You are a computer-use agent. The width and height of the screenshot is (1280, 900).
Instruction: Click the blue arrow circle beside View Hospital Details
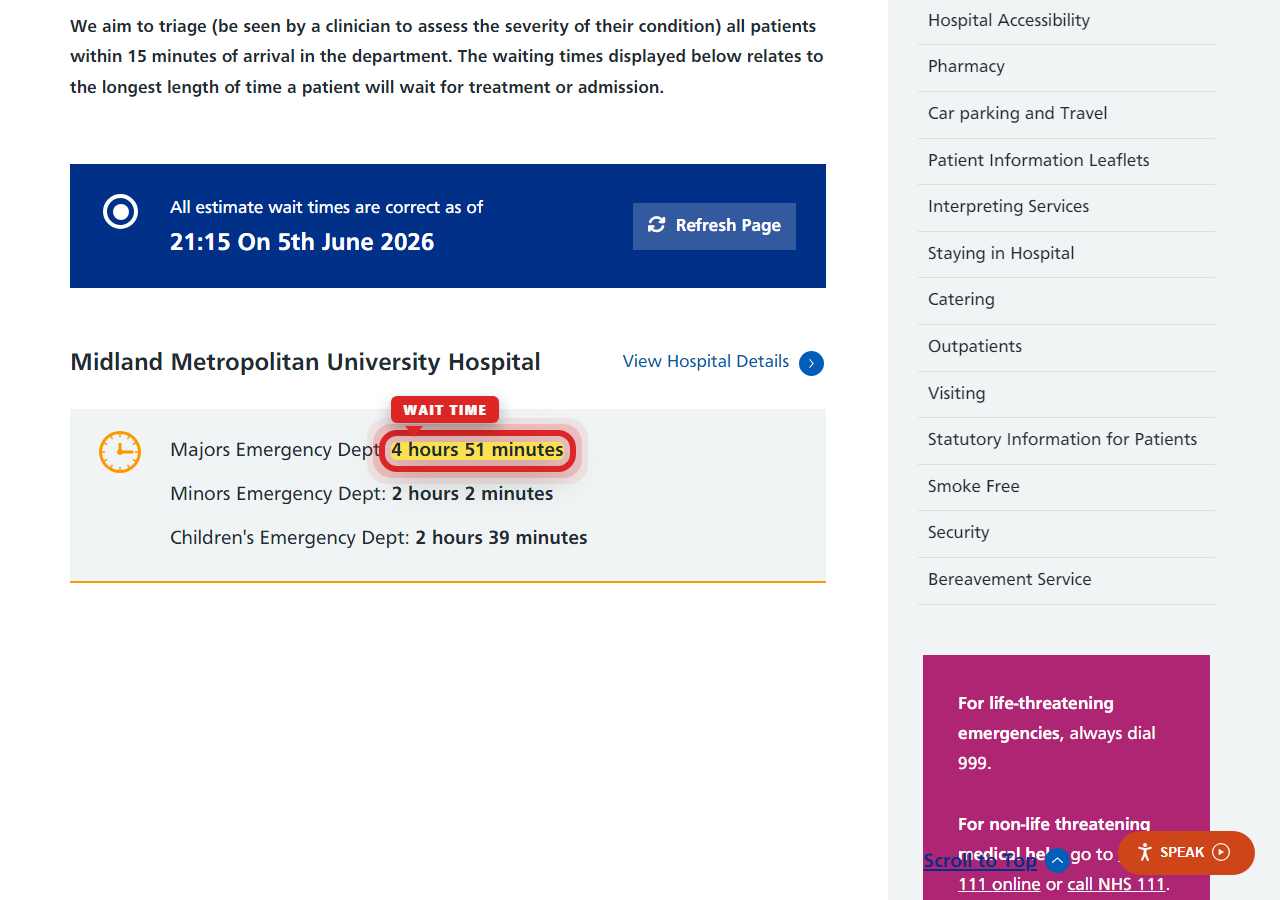[811, 363]
